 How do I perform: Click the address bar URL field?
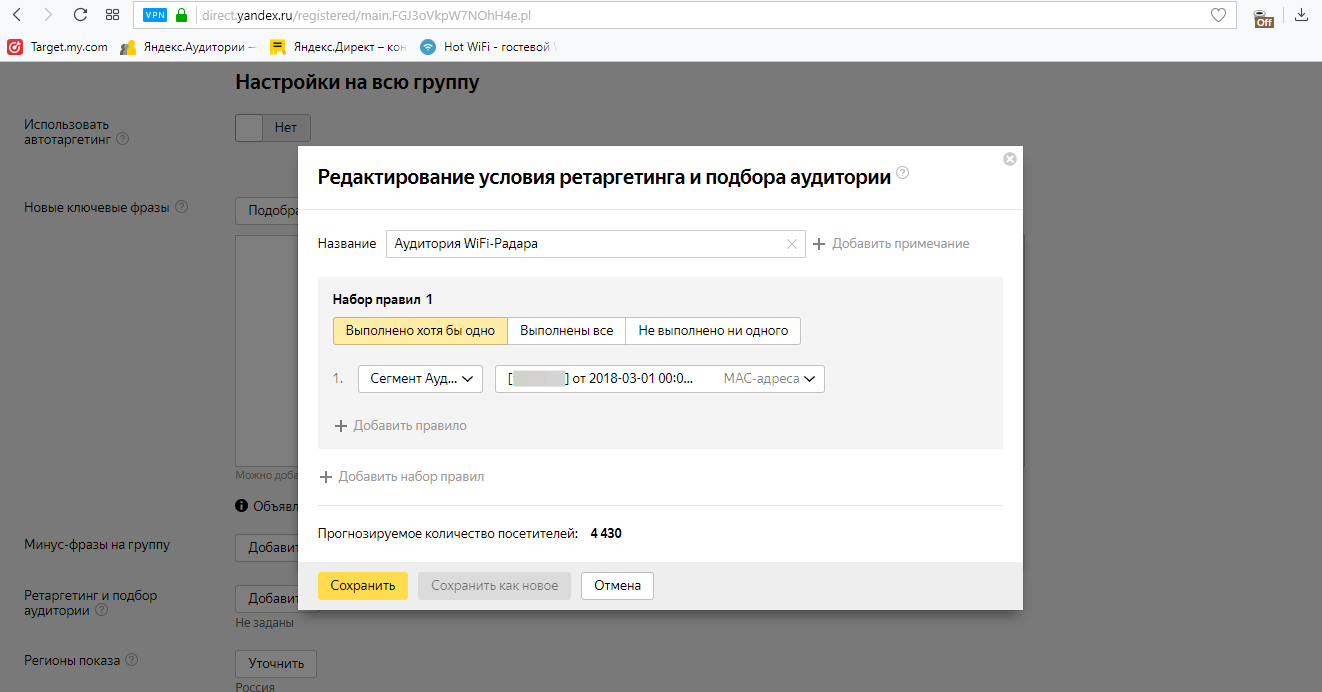700,15
